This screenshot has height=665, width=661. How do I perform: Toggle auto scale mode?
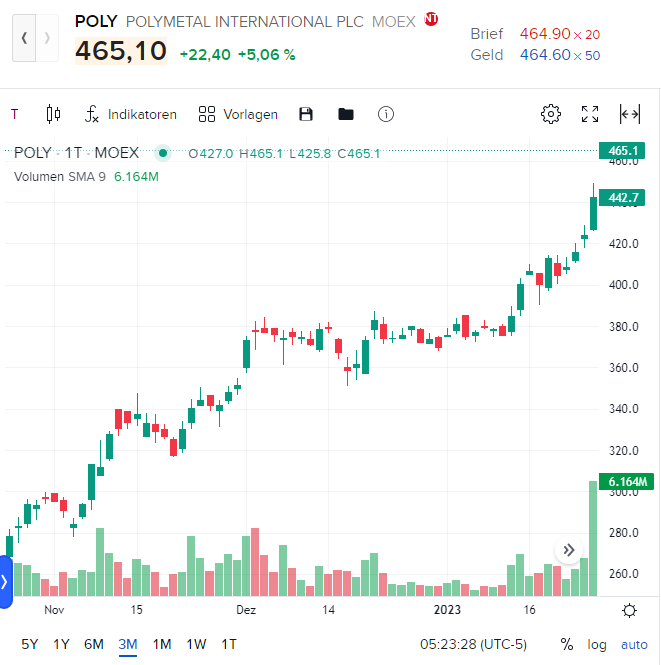(634, 644)
